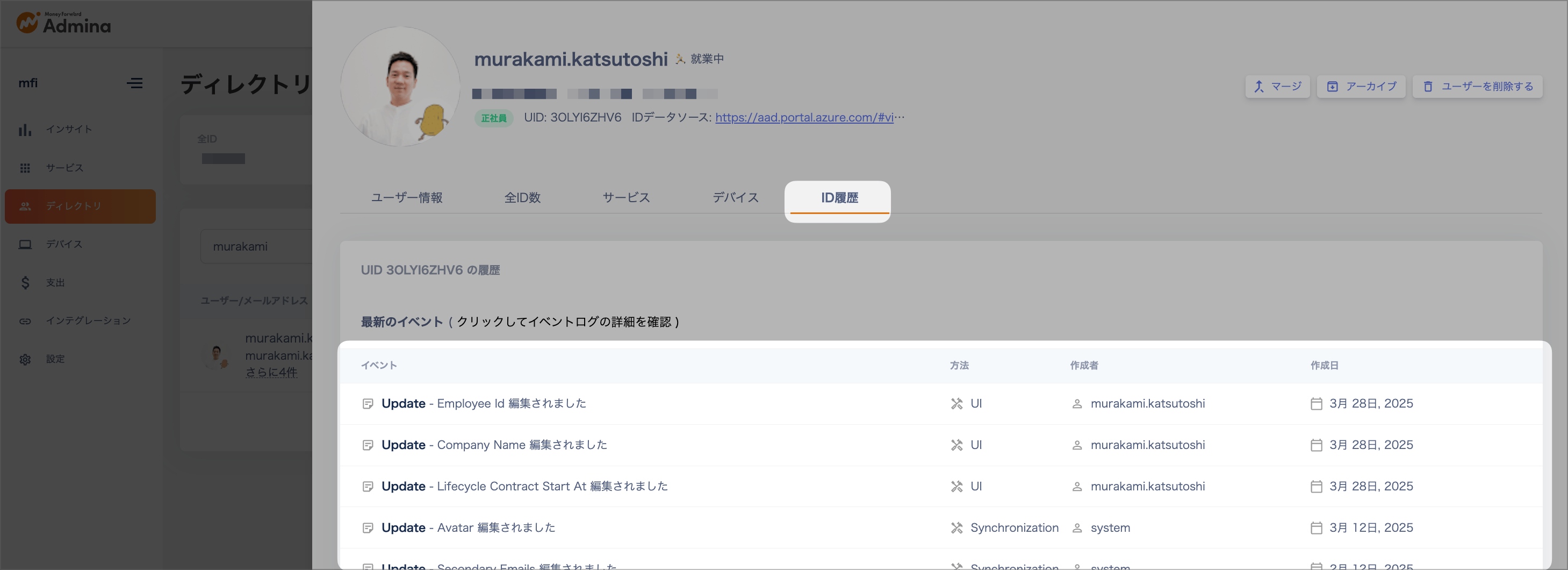Click the person icon beside system in Avatar row
This screenshot has height=570, width=1568.
pyautogui.click(x=1077, y=528)
